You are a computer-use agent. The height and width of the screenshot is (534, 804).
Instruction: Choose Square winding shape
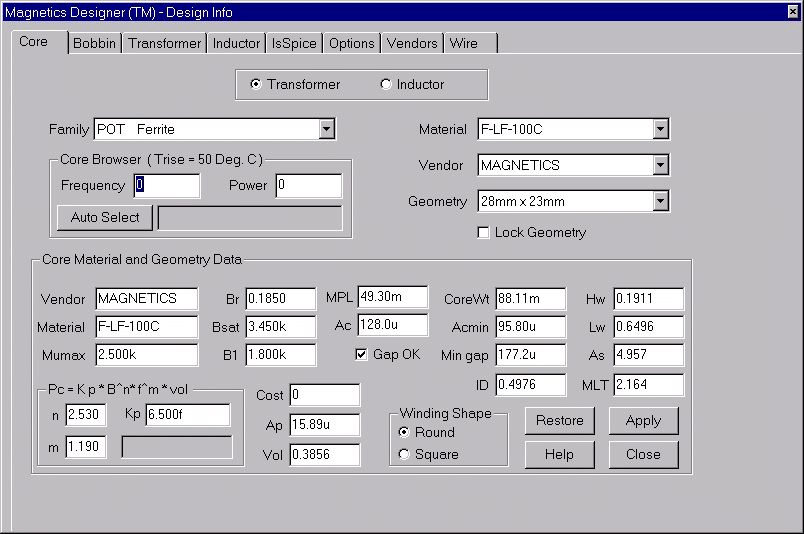[404, 454]
